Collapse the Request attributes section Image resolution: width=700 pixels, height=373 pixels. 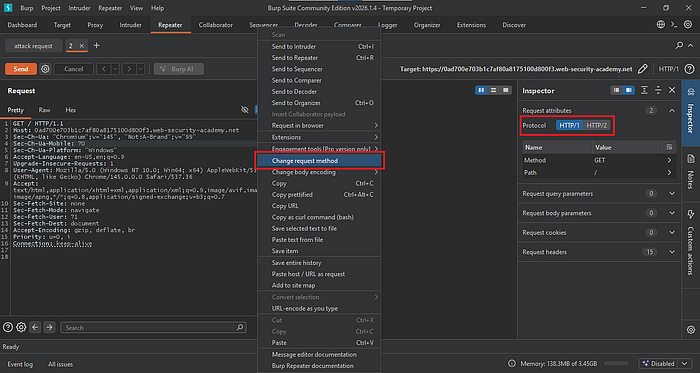tap(672, 111)
